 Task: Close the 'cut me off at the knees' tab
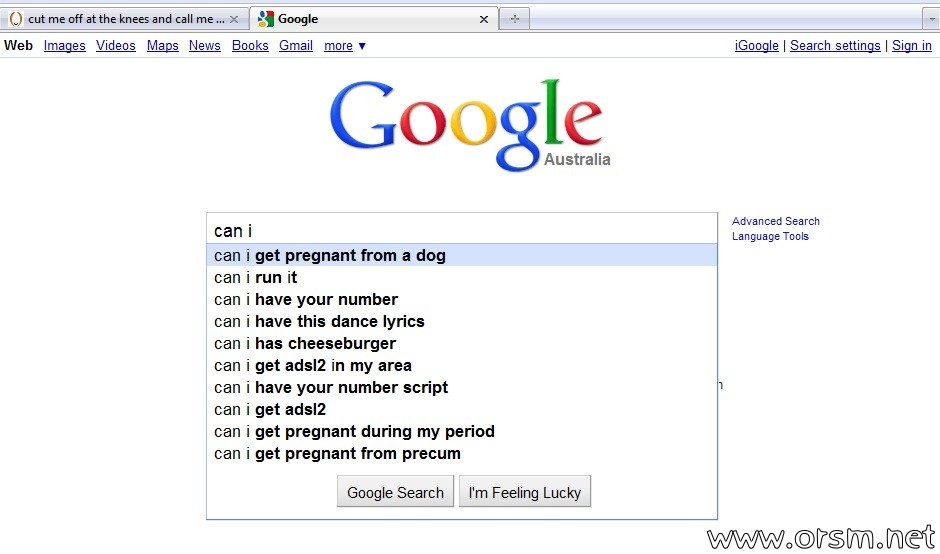234,19
